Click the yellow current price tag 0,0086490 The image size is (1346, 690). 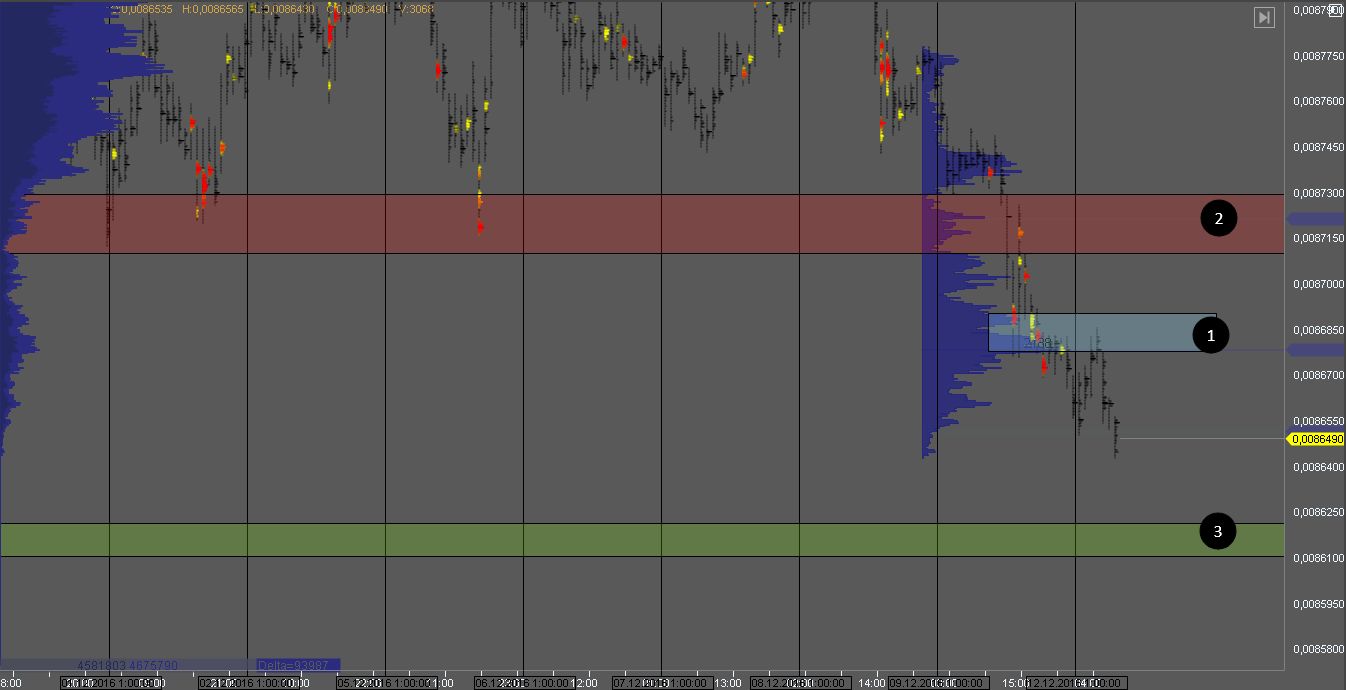click(1316, 439)
